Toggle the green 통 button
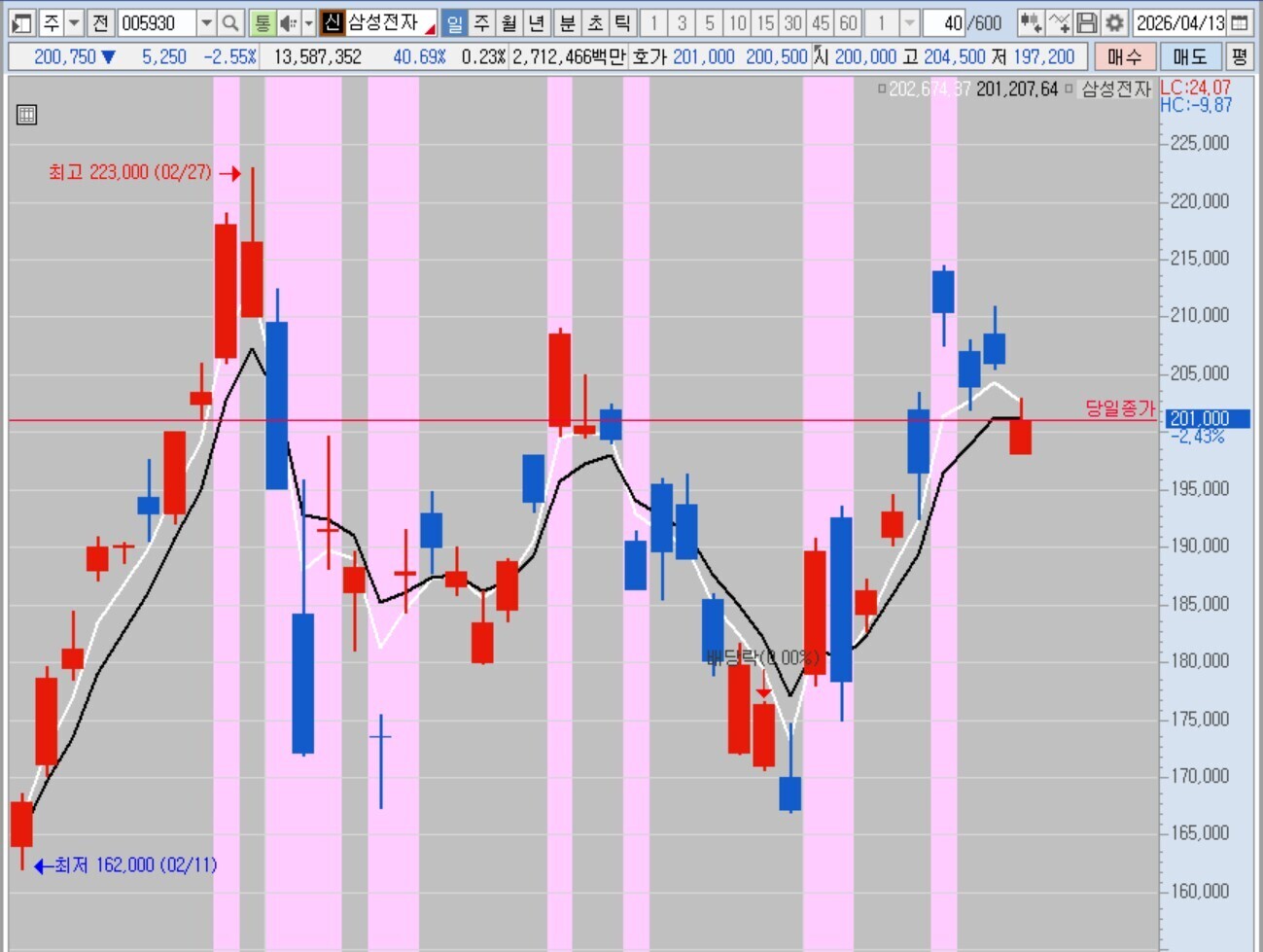 (262, 22)
